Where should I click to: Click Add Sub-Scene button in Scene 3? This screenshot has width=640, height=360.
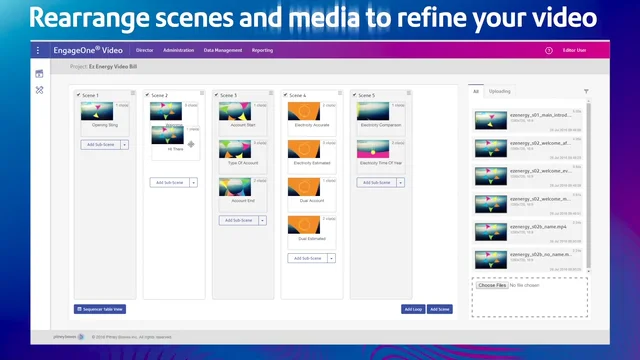click(x=238, y=220)
